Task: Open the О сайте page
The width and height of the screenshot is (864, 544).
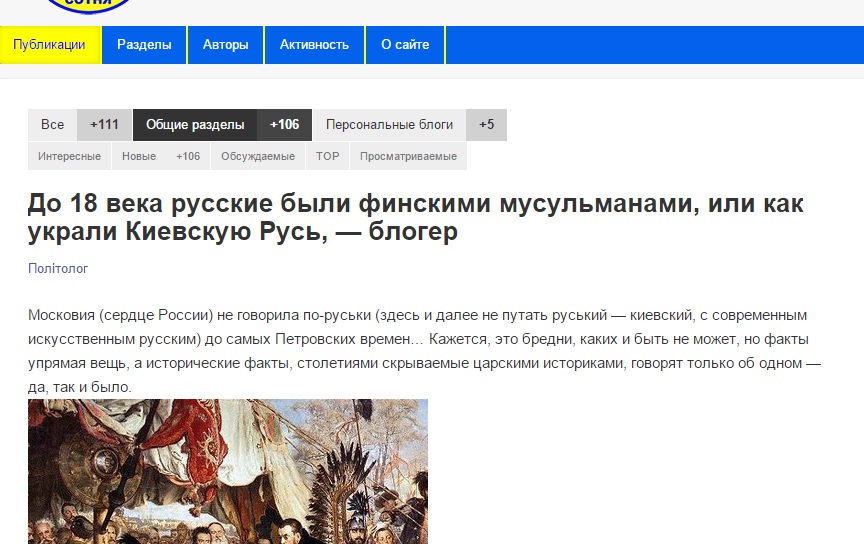Action: [405, 45]
